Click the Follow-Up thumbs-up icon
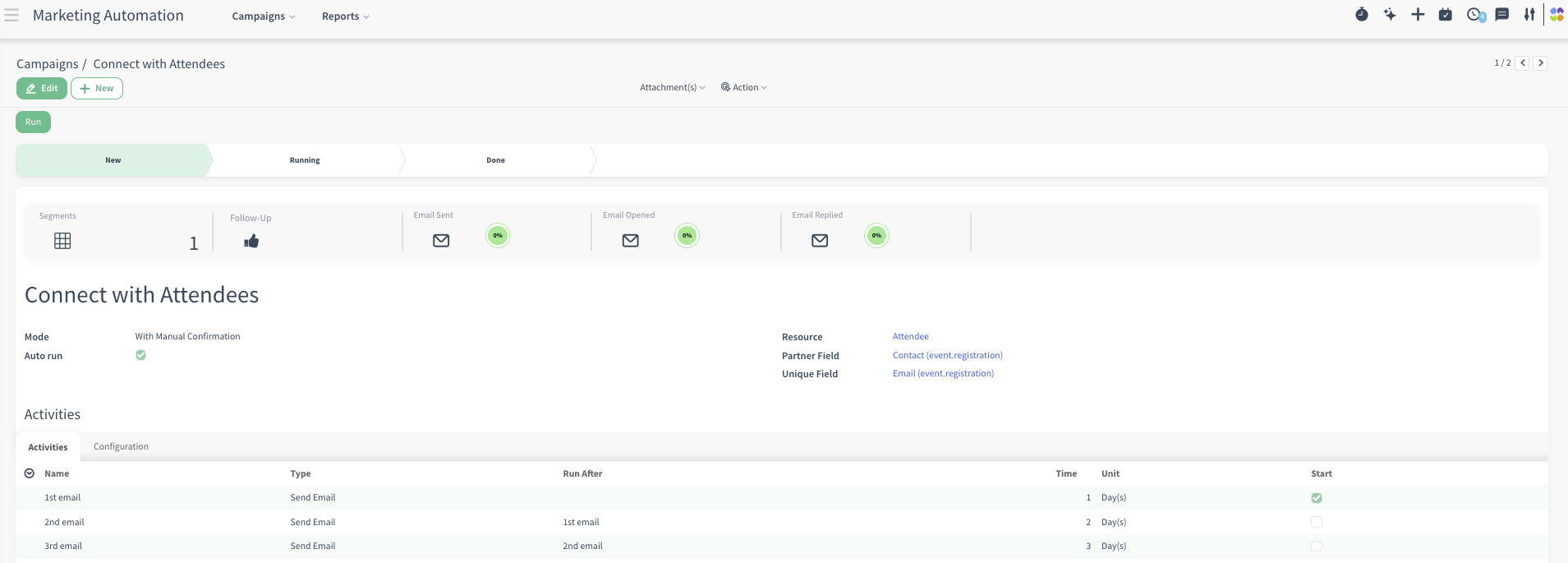The image size is (1568, 563). (x=251, y=241)
